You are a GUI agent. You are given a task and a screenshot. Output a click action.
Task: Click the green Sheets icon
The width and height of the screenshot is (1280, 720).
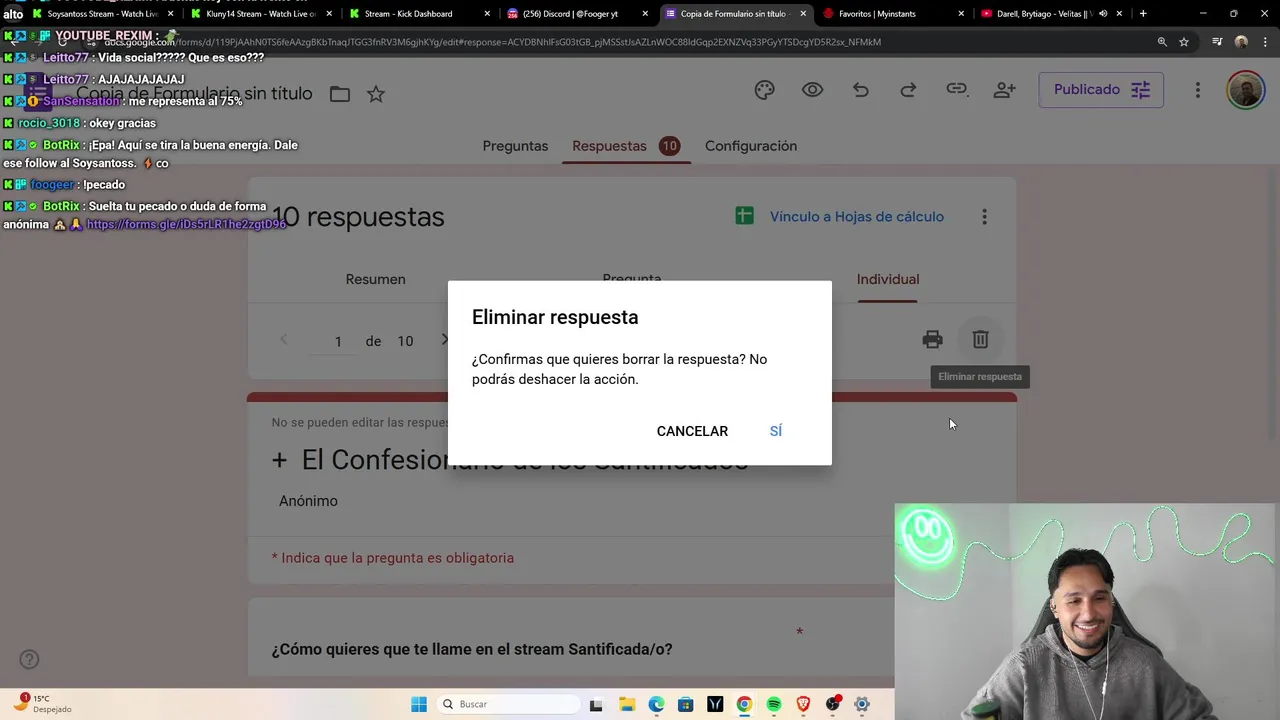744,216
